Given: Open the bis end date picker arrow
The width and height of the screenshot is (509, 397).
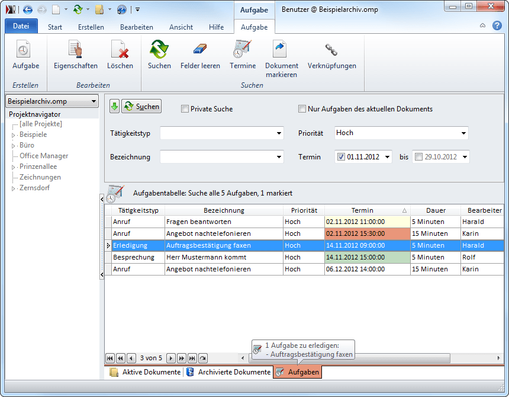Looking at the screenshot, I should (465, 157).
